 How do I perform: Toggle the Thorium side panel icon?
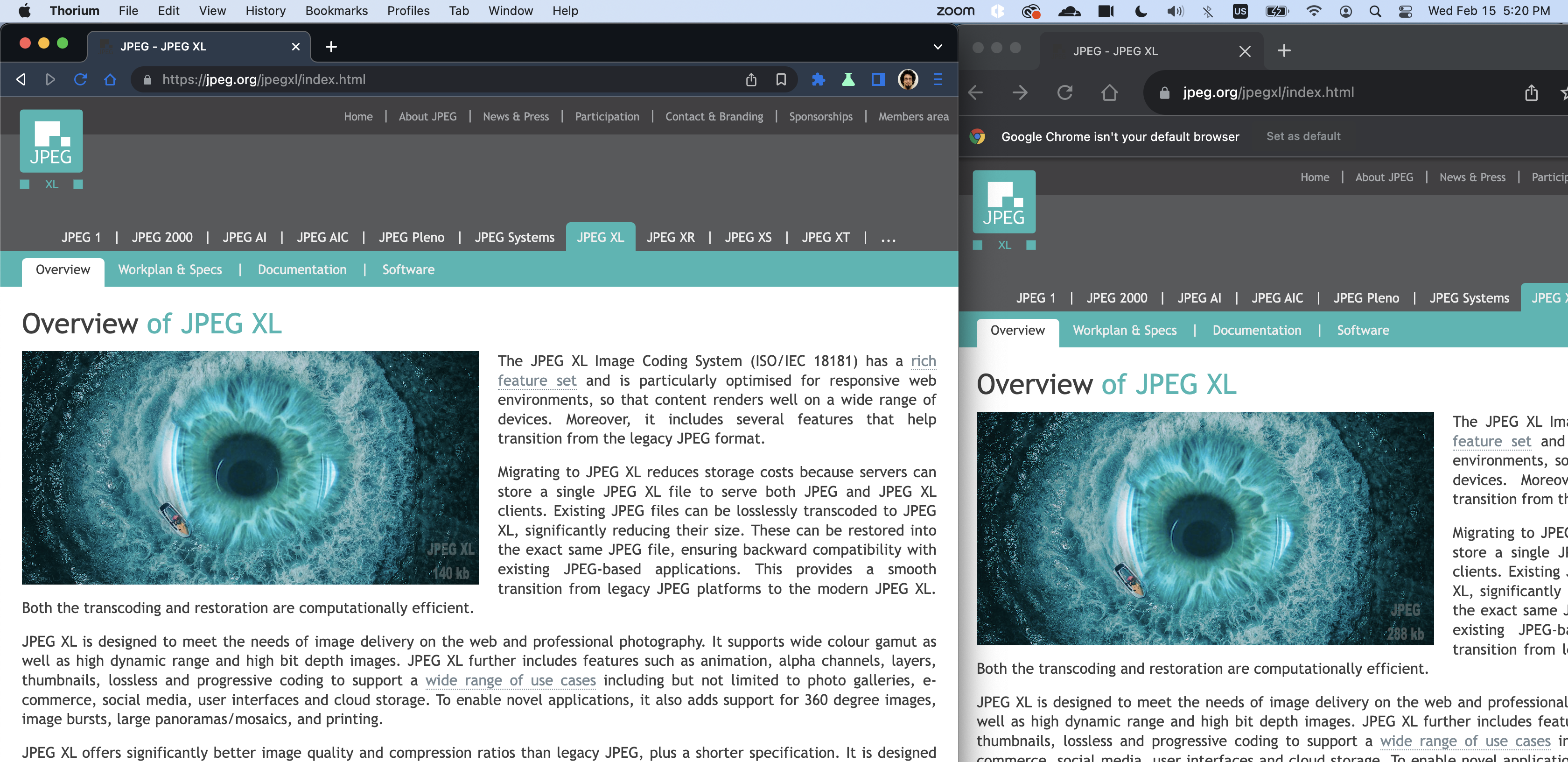[x=878, y=80]
